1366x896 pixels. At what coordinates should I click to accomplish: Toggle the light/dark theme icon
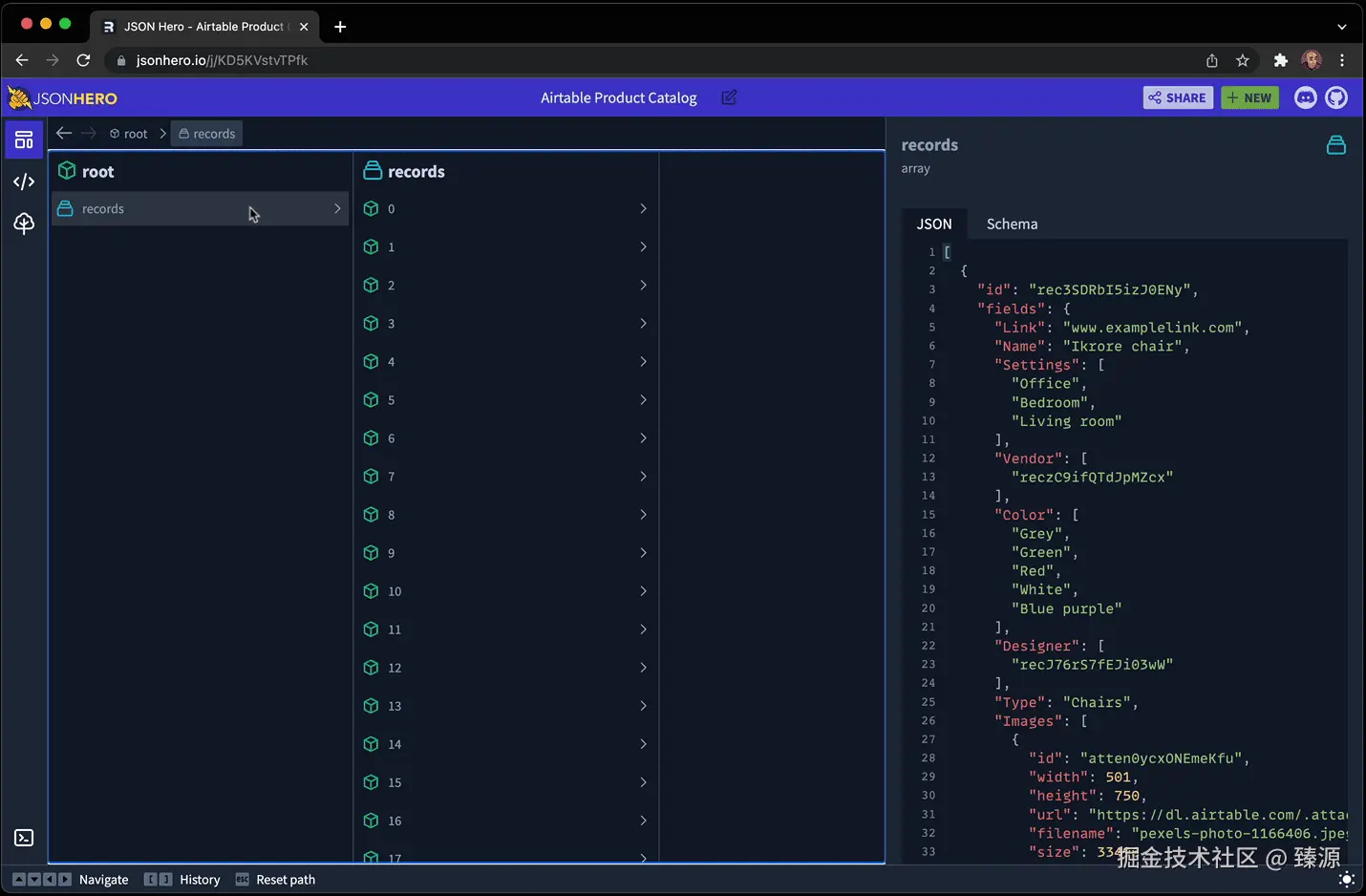pyautogui.click(x=1346, y=879)
